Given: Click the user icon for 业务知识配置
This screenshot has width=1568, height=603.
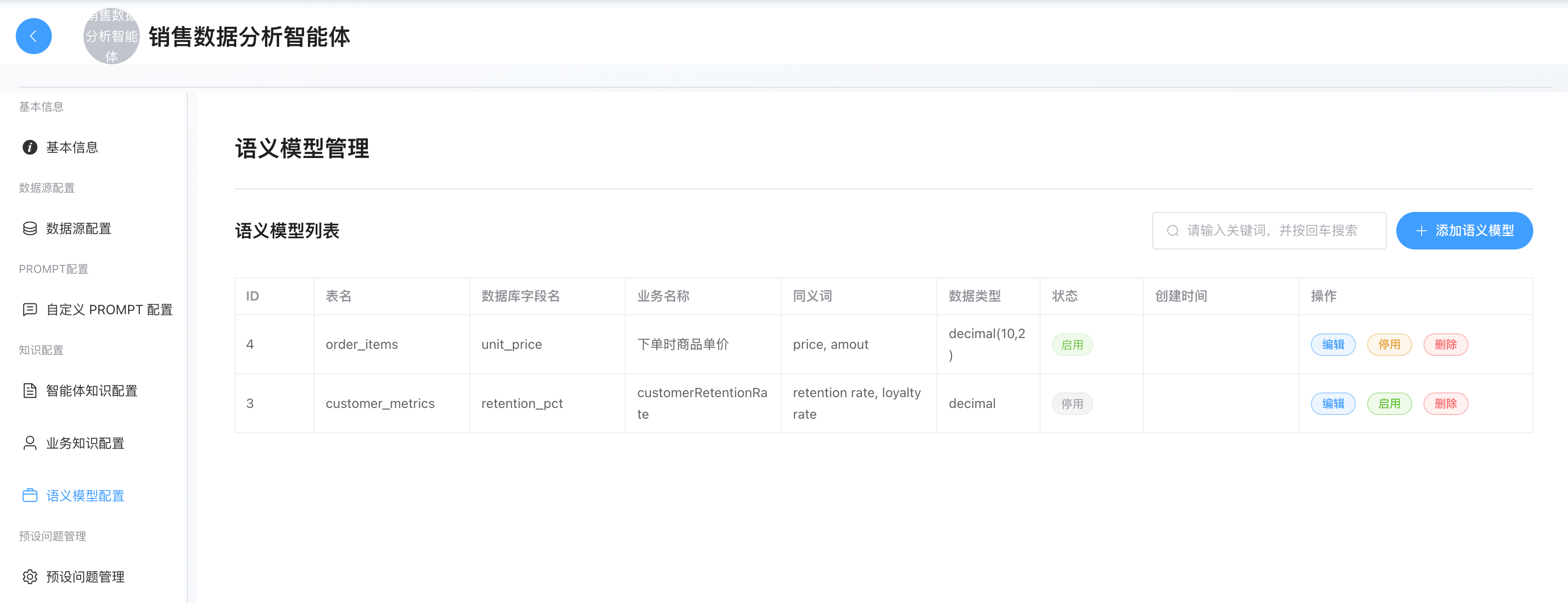Looking at the screenshot, I should (x=29, y=443).
